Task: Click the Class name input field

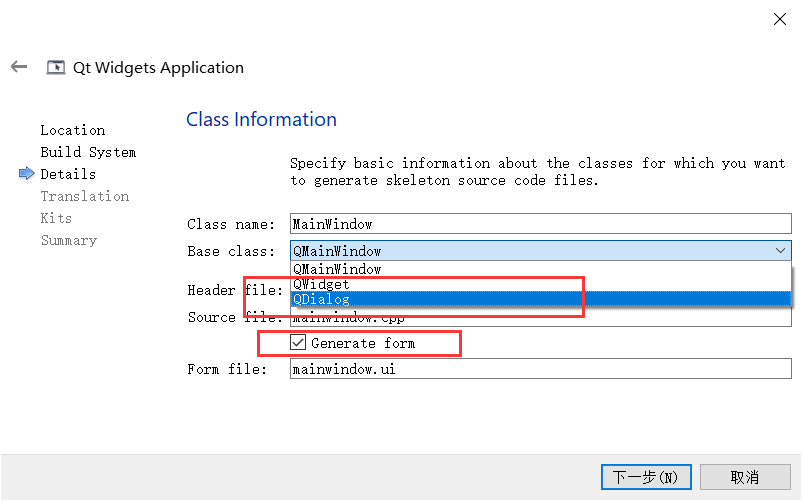Action: (x=540, y=224)
